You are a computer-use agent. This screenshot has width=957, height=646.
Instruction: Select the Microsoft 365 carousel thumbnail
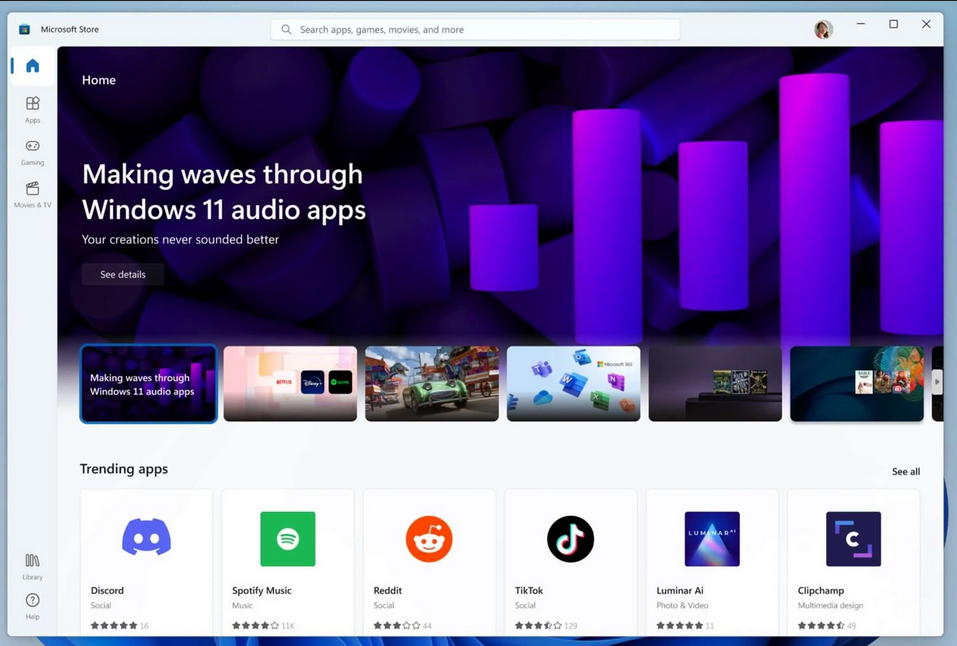point(574,384)
